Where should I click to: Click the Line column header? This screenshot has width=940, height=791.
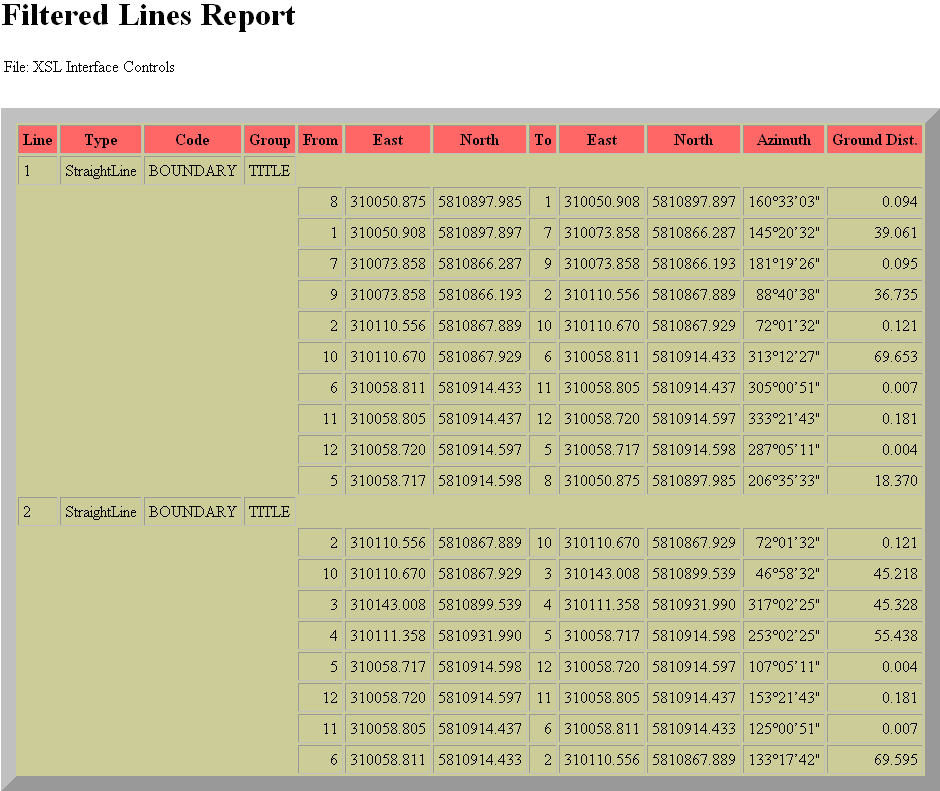(x=38, y=140)
